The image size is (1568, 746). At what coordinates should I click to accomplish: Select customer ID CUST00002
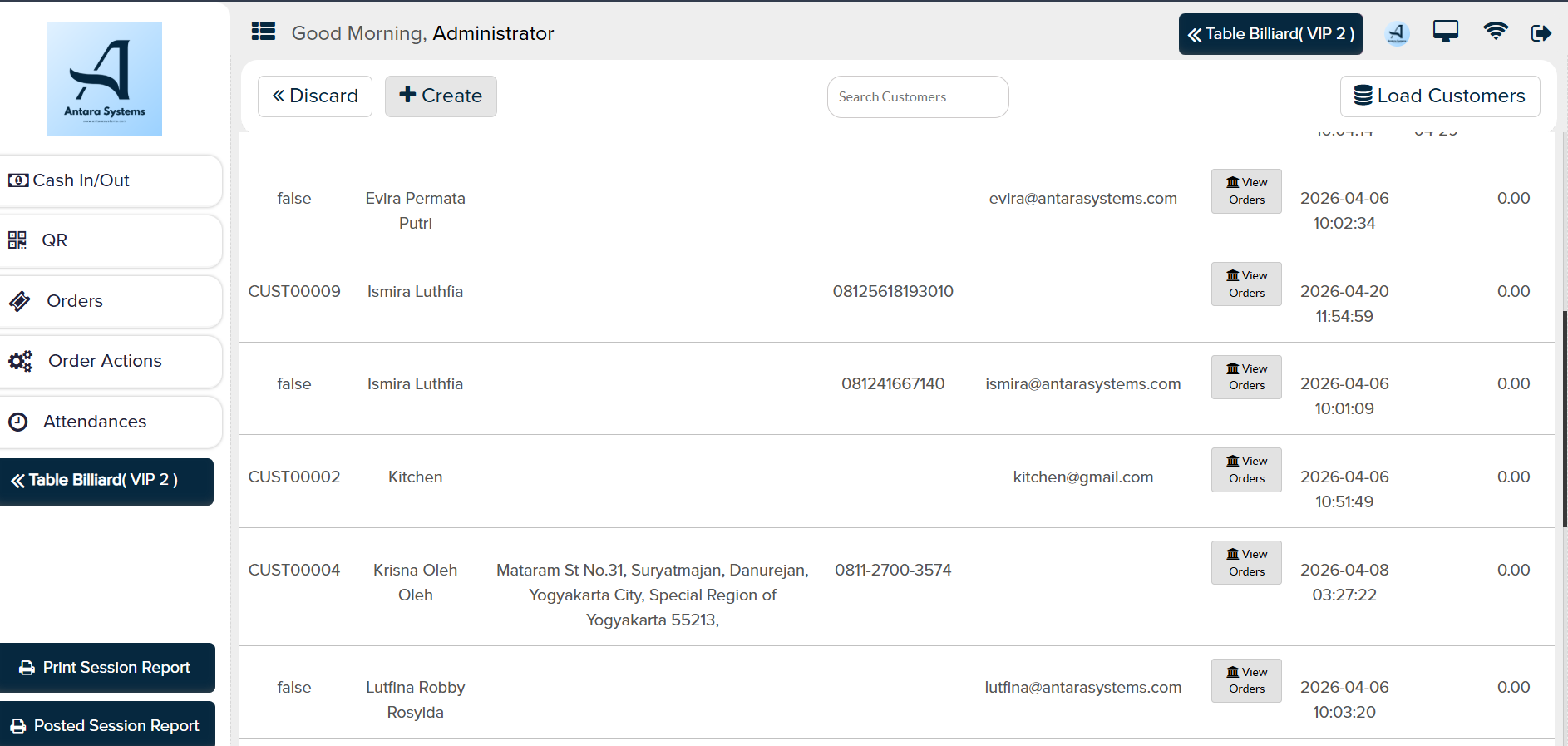(x=294, y=477)
